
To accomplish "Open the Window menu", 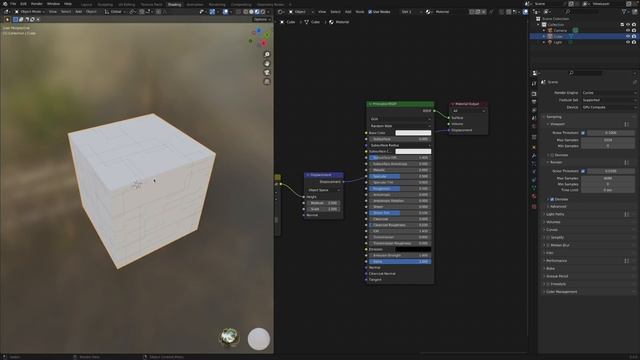I will tap(53, 4).
